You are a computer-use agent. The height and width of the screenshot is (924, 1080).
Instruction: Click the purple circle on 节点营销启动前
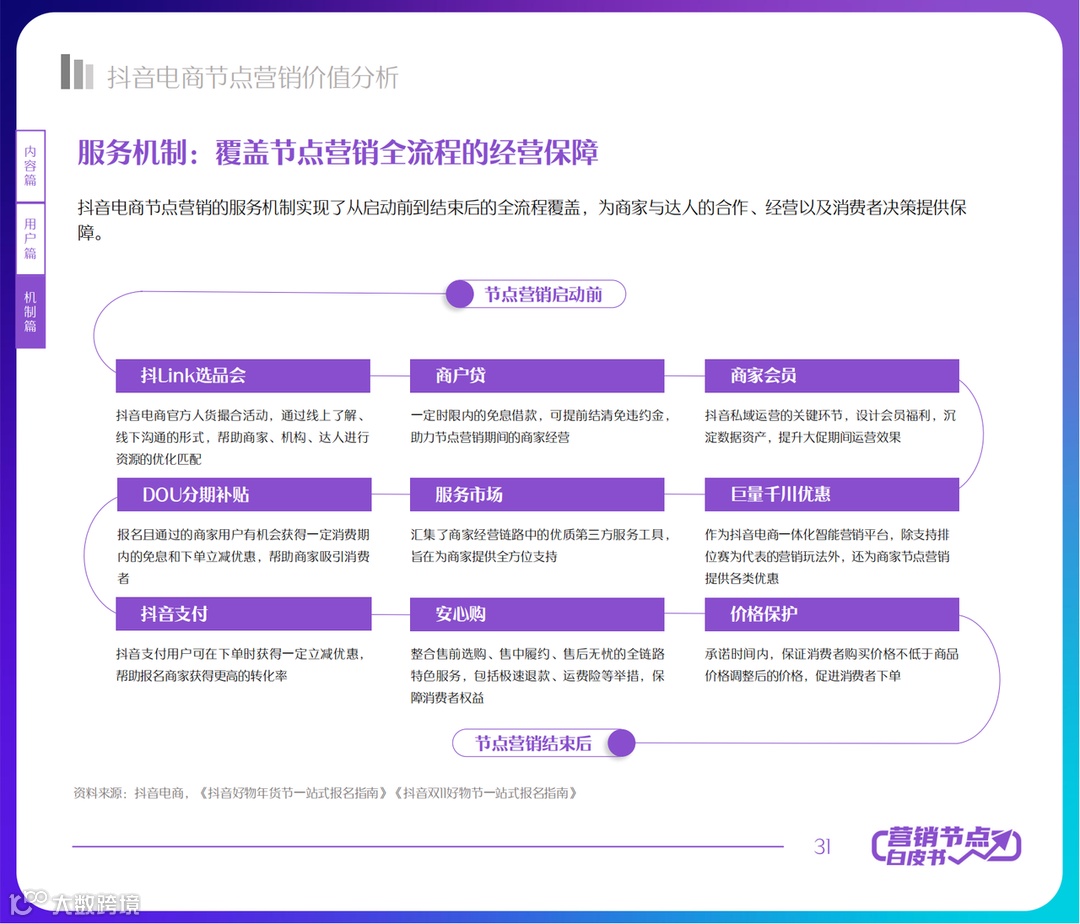[x=459, y=295]
